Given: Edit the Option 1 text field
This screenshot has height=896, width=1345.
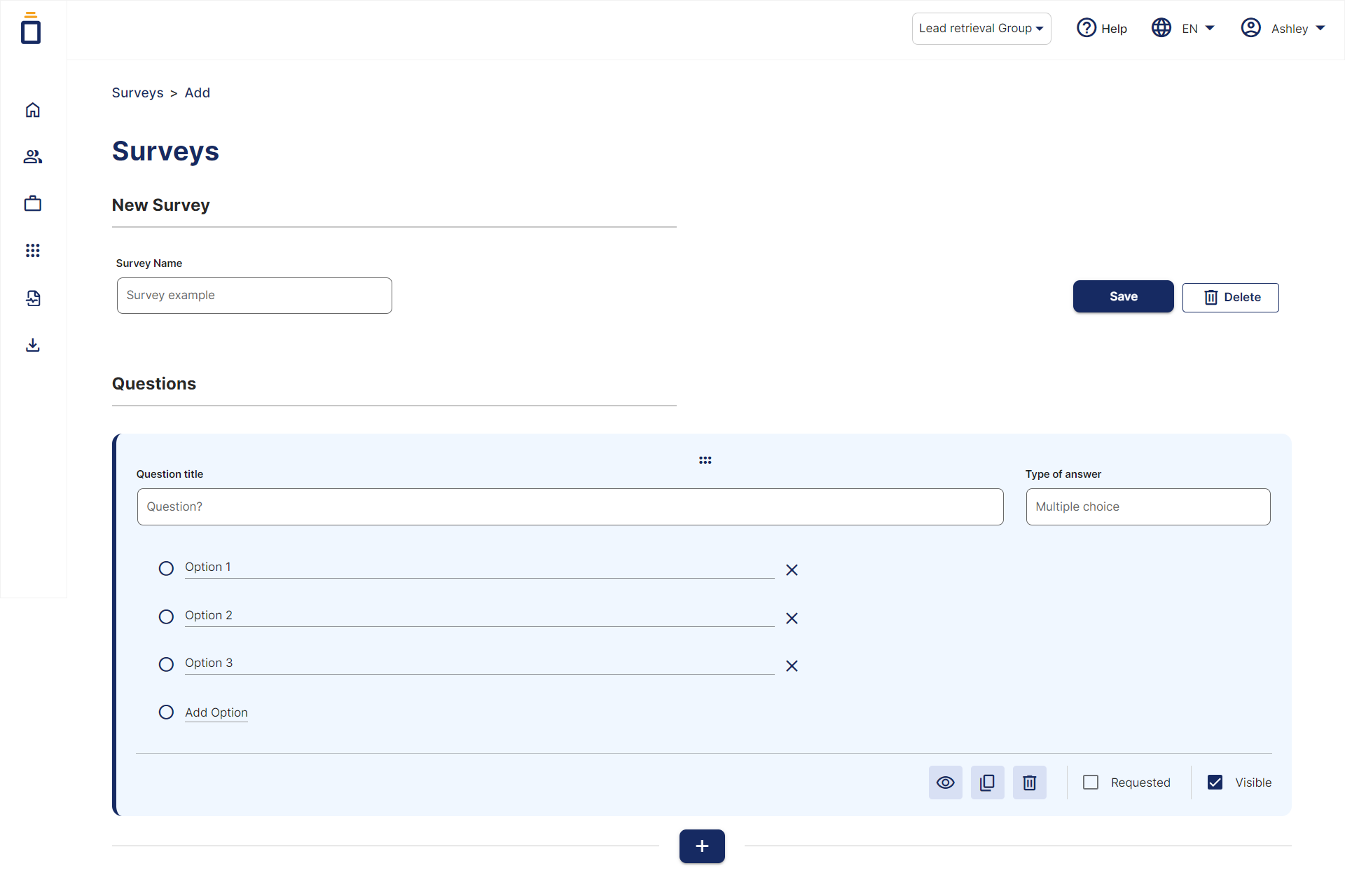Looking at the screenshot, I should click(480, 567).
